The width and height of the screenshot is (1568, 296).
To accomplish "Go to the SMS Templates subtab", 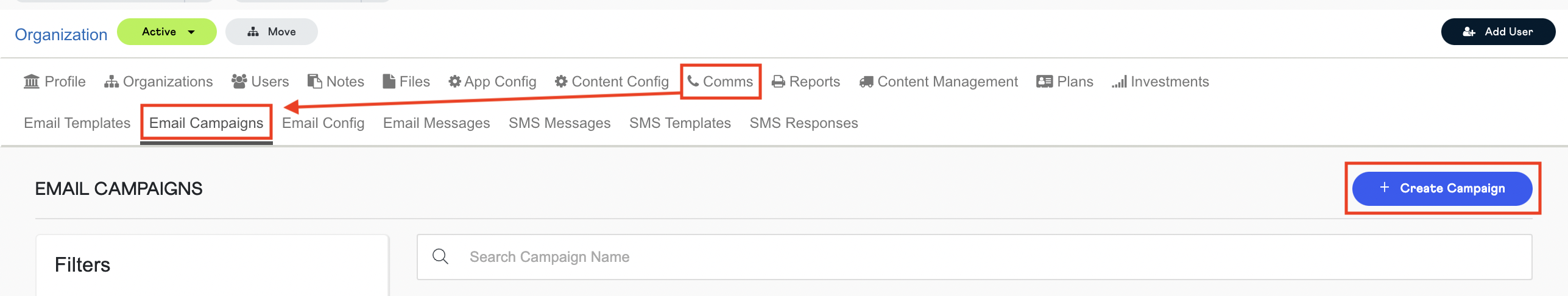I will point(680,123).
